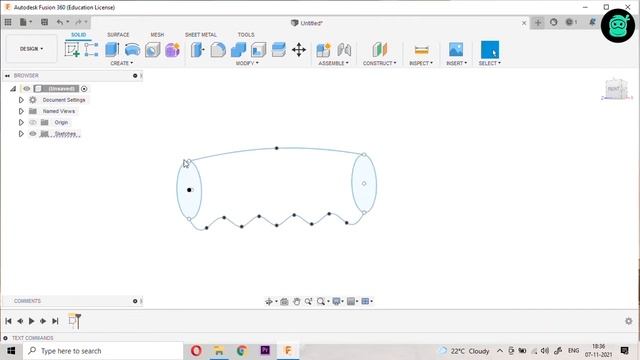Screen dimensions: 640x360
Task: Switch to the Mesh tab
Action: 157,35
